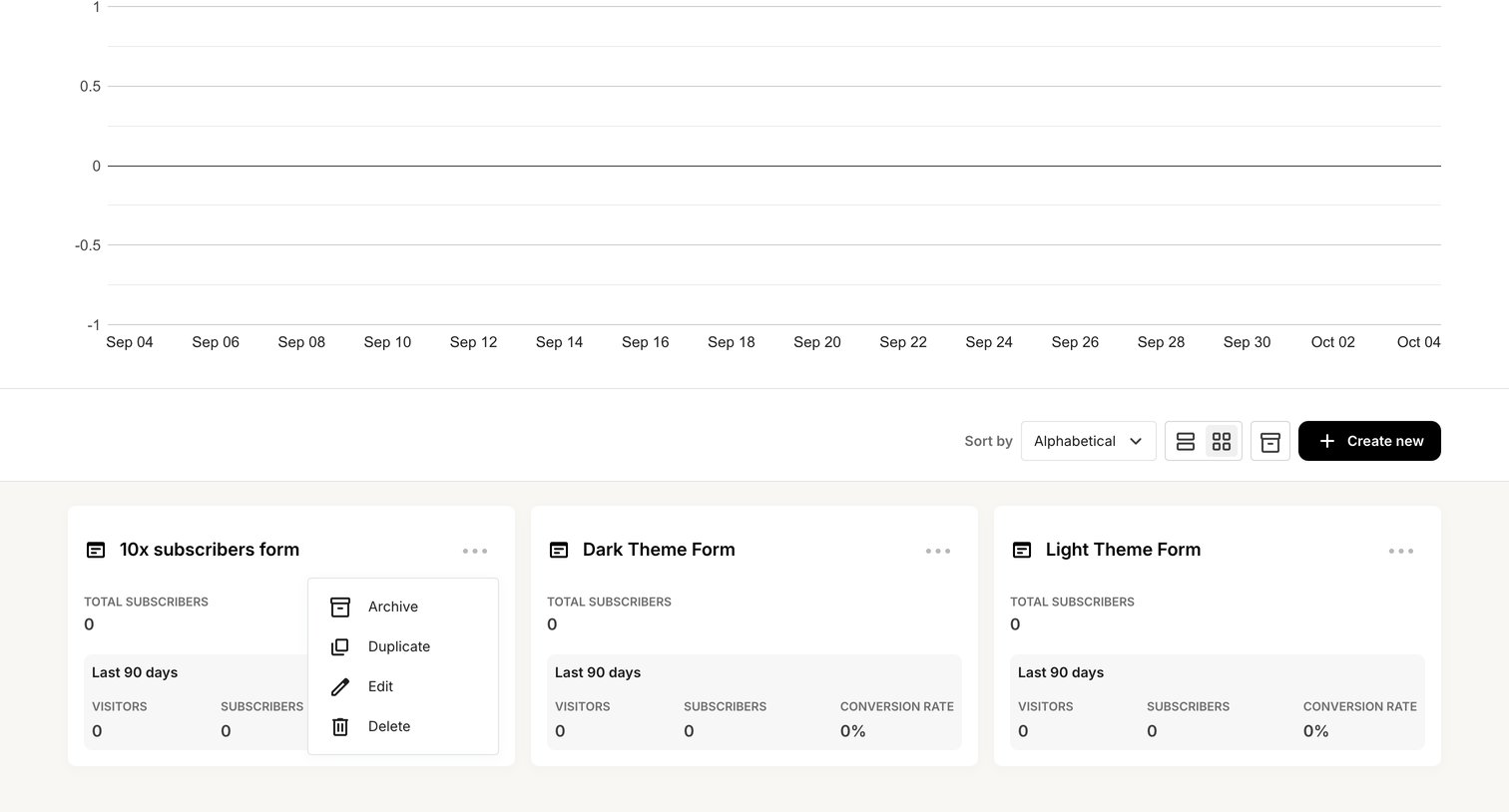Click the form icon beside 10x subscribers form
The image size is (1509, 812).
click(96, 550)
